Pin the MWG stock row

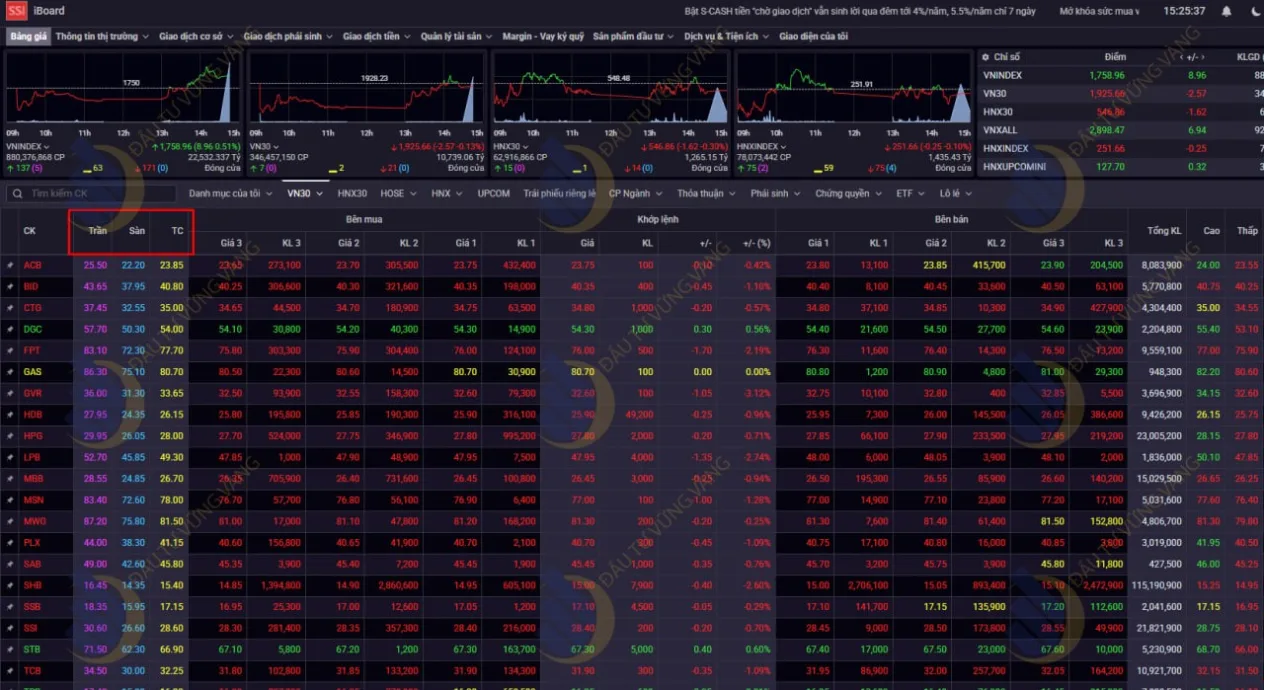pyautogui.click(x=10, y=521)
